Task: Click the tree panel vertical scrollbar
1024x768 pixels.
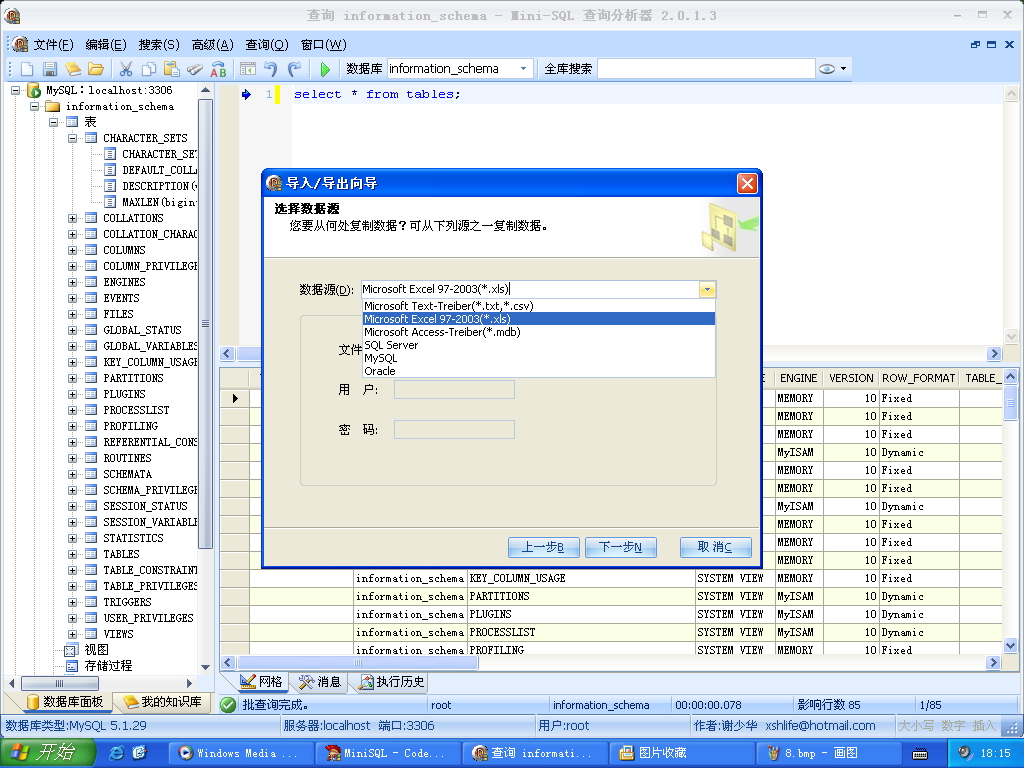Action: (205, 323)
